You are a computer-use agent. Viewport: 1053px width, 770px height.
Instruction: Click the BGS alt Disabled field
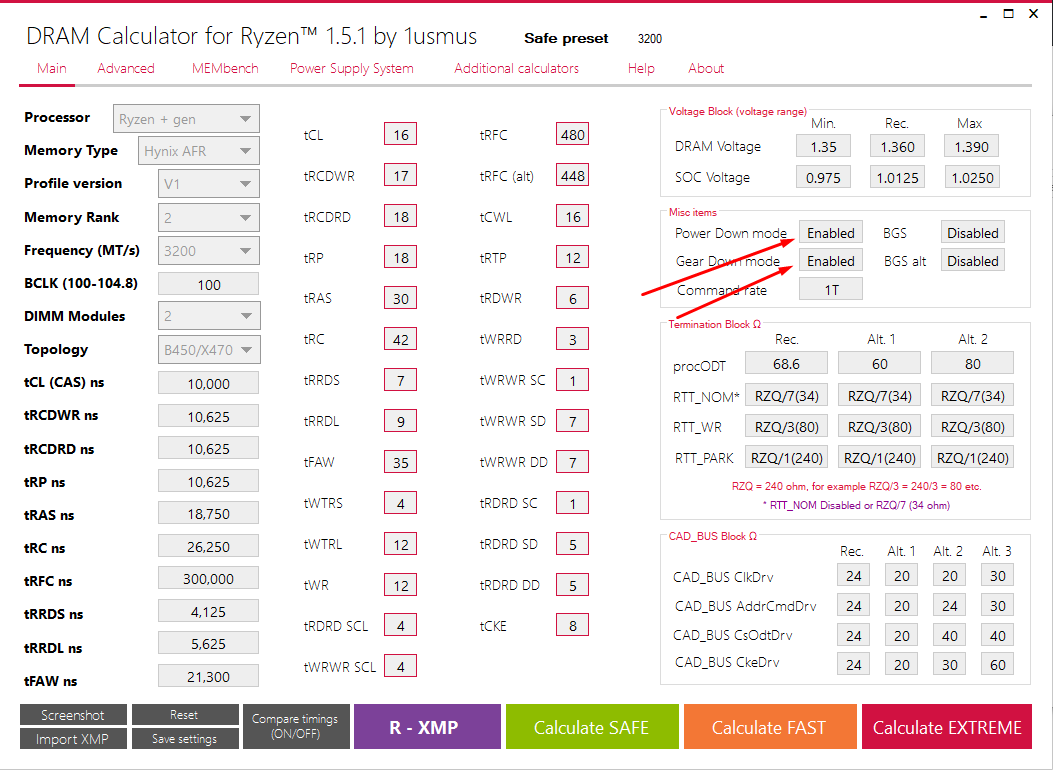(972, 261)
